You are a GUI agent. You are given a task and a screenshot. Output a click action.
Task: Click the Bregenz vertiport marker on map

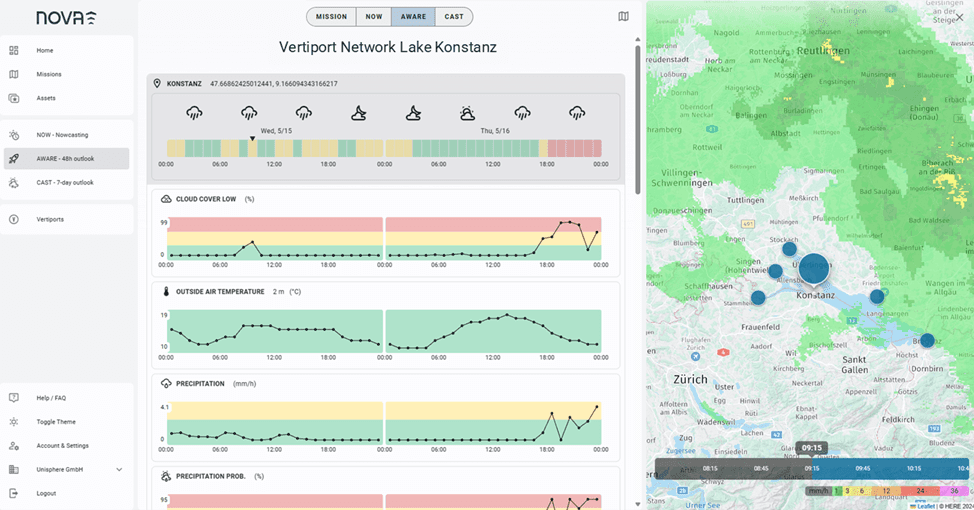click(x=927, y=340)
